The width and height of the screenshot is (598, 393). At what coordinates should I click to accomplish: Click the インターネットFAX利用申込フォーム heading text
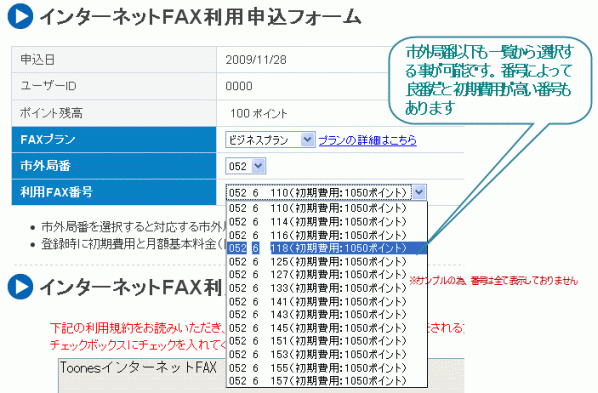pyautogui.click(x=200, y=17)
